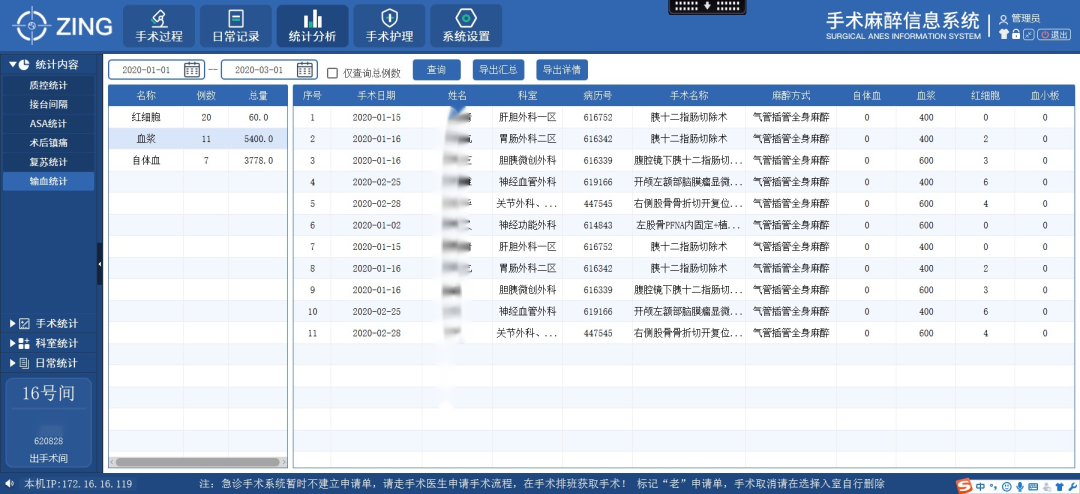Viewport: 1080px width, 494px height.
Task: Click the ZING crosshair logo icon
Action: [x=32, y=26]
